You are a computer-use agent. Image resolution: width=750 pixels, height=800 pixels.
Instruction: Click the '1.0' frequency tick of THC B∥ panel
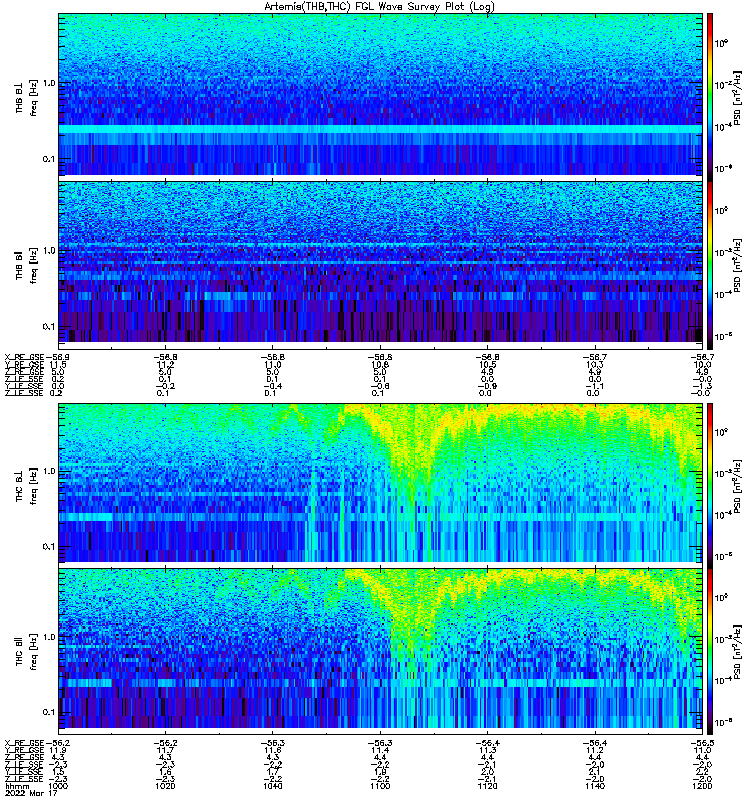(48, 636)
